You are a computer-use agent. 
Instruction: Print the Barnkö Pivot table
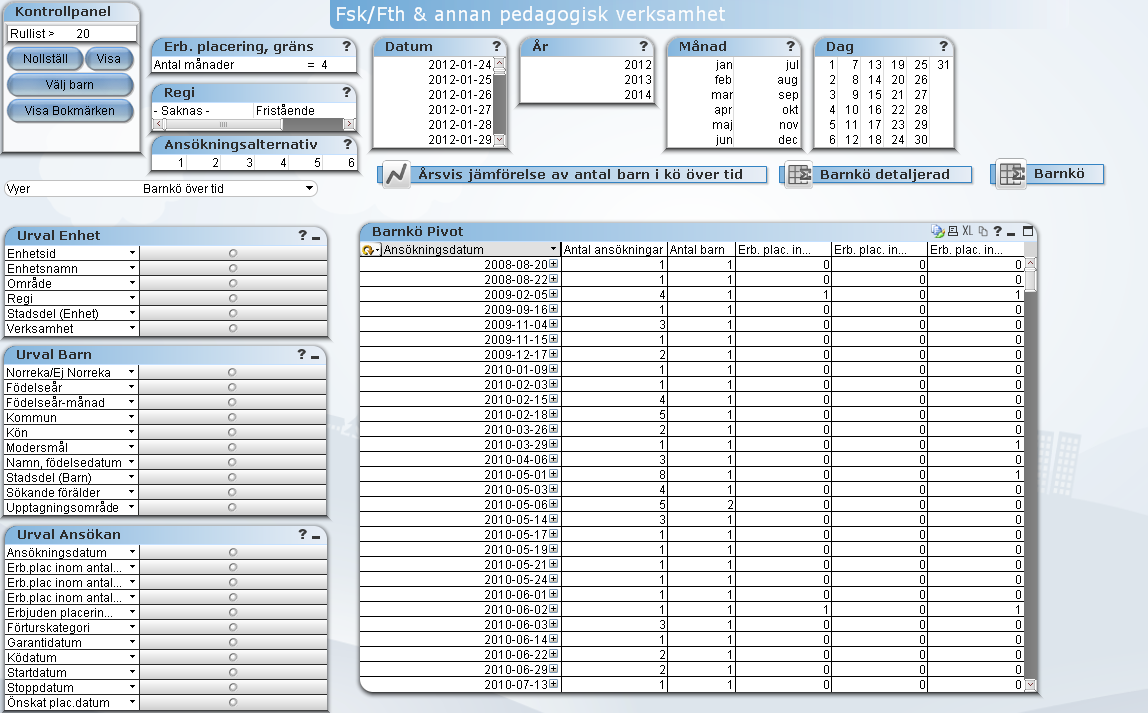(x=953, y=231)
